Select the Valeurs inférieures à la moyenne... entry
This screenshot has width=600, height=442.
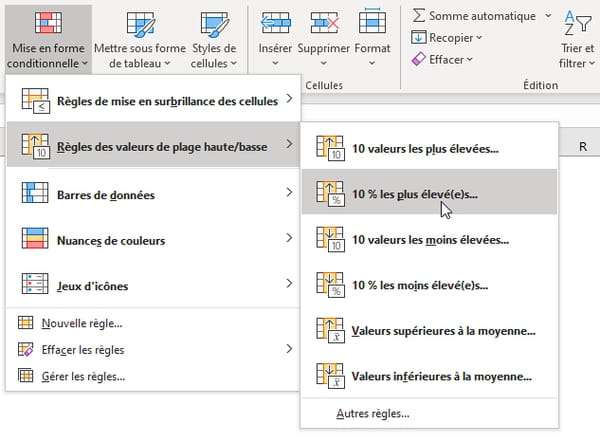[x=429, y=376]
